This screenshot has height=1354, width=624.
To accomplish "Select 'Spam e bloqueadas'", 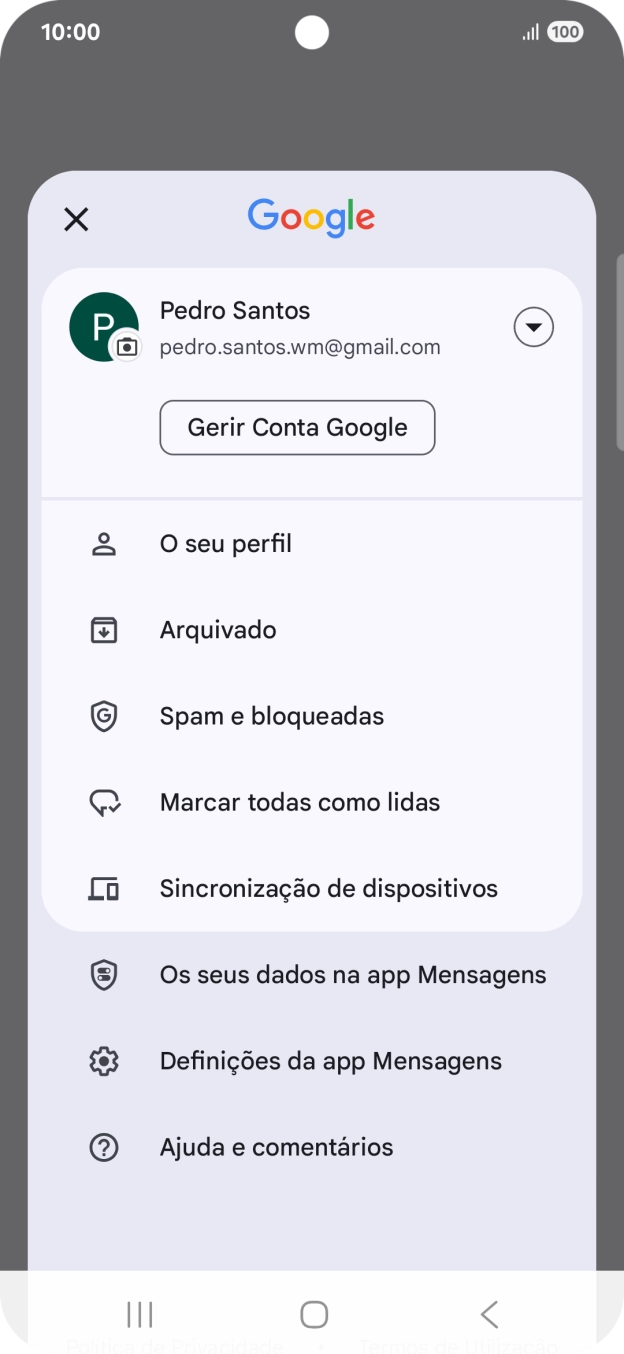I will (x=272, y=715).
